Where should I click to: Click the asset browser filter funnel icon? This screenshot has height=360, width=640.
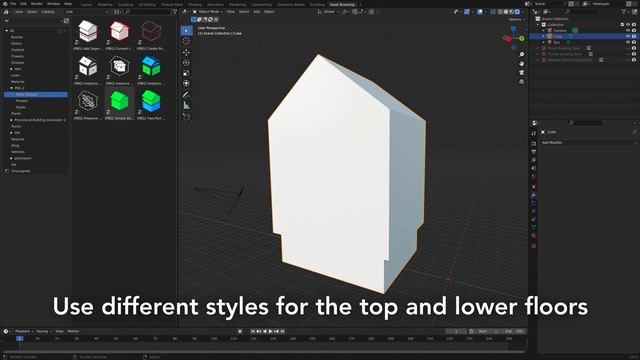175,12
